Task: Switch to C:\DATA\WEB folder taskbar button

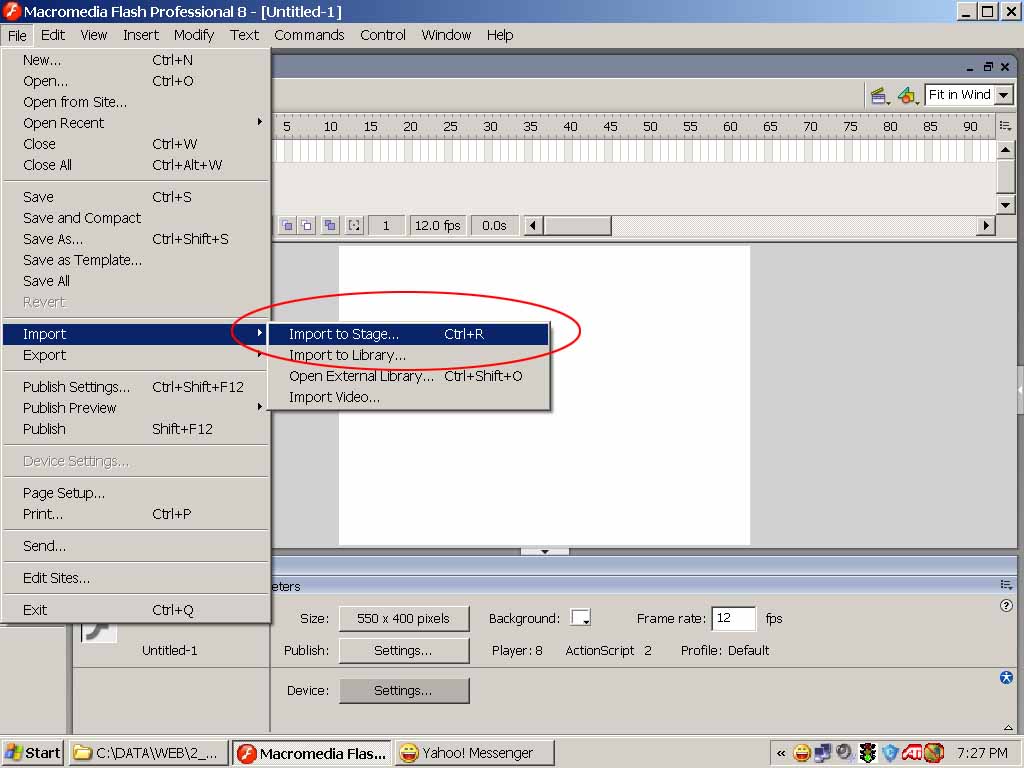Action: (x=148, y=753)
